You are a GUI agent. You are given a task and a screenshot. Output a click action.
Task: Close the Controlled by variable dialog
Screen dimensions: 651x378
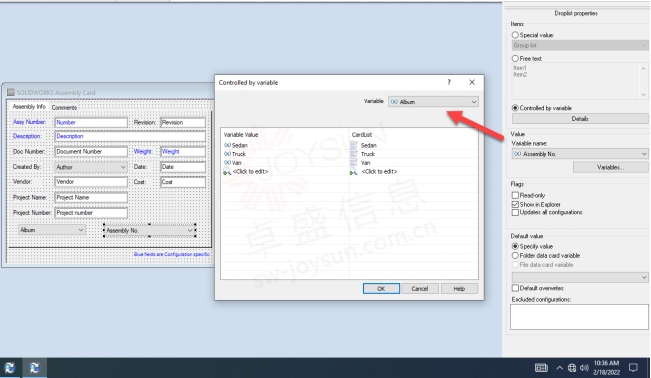472,82
